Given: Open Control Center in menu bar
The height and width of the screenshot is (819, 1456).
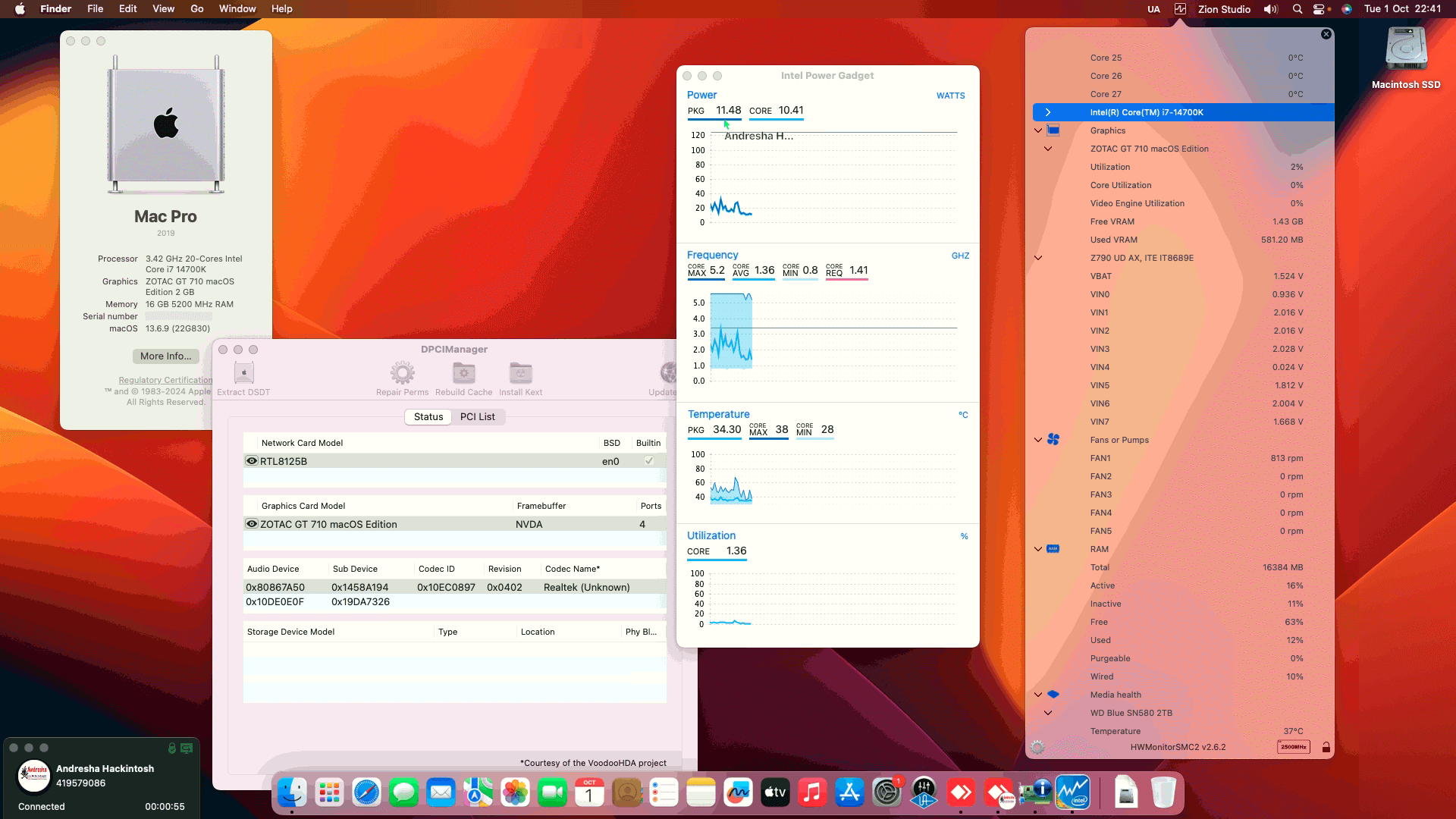Looking at the screenshot, I should 1319,9.
